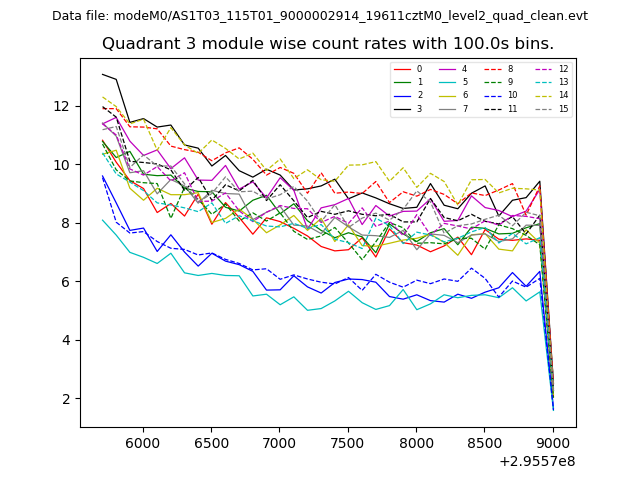This screenshot has height=480, width=640.
Task: Select the green dashed legend line for module 9
Action: click(x=494, y=82)
